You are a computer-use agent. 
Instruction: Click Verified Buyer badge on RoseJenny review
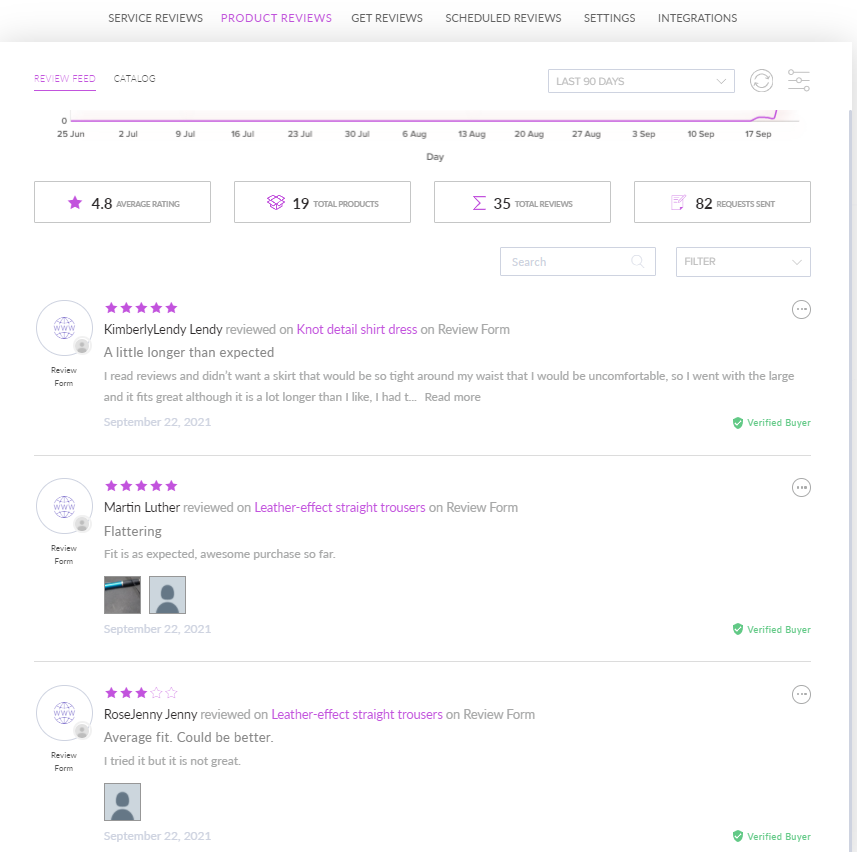pos(771,837)
